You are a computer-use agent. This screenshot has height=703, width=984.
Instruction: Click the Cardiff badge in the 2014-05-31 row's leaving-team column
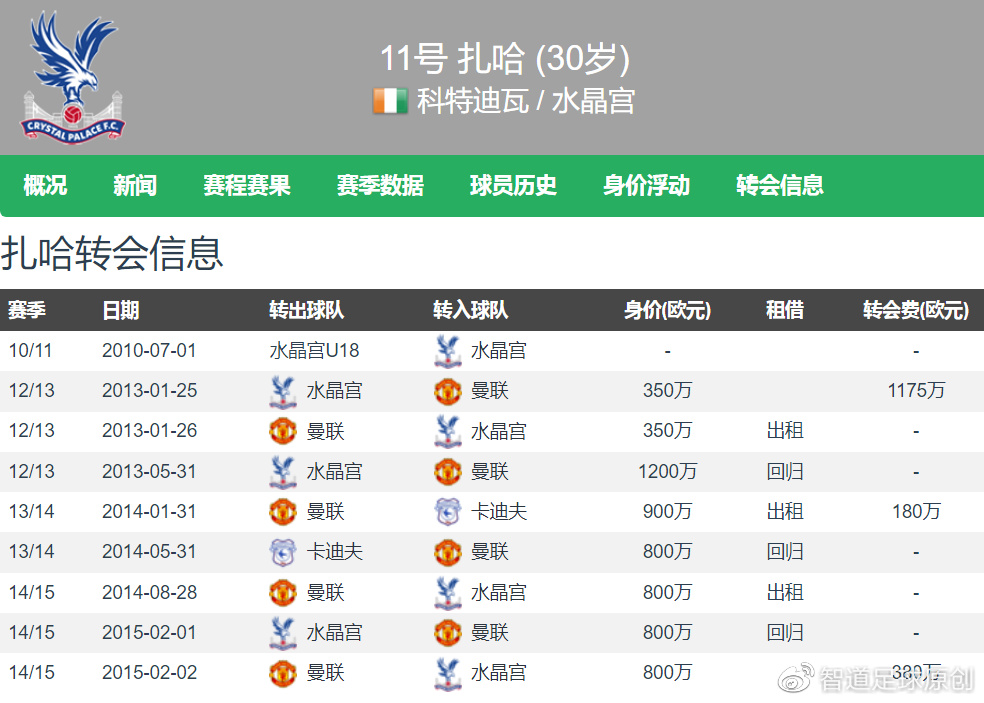tap(284, 552)
